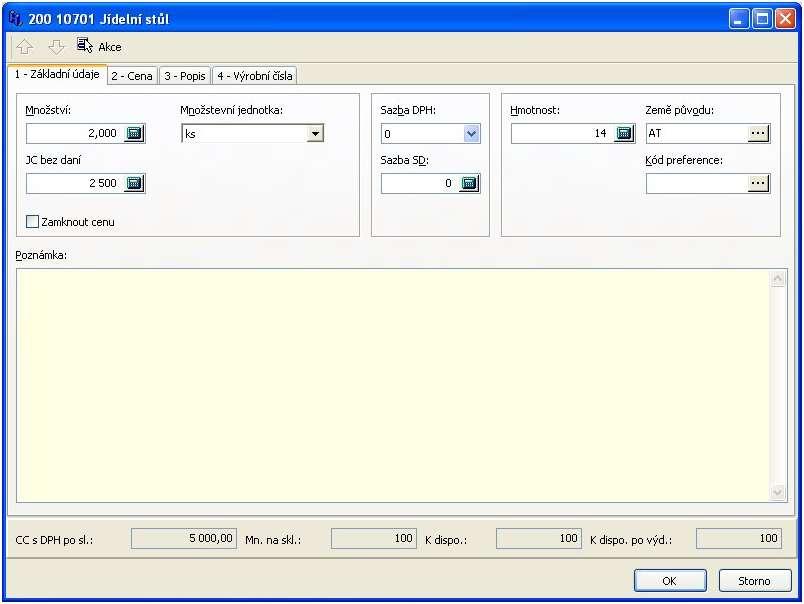
Task: Cancel with the Storno button
Action: [x=754, y=580]
